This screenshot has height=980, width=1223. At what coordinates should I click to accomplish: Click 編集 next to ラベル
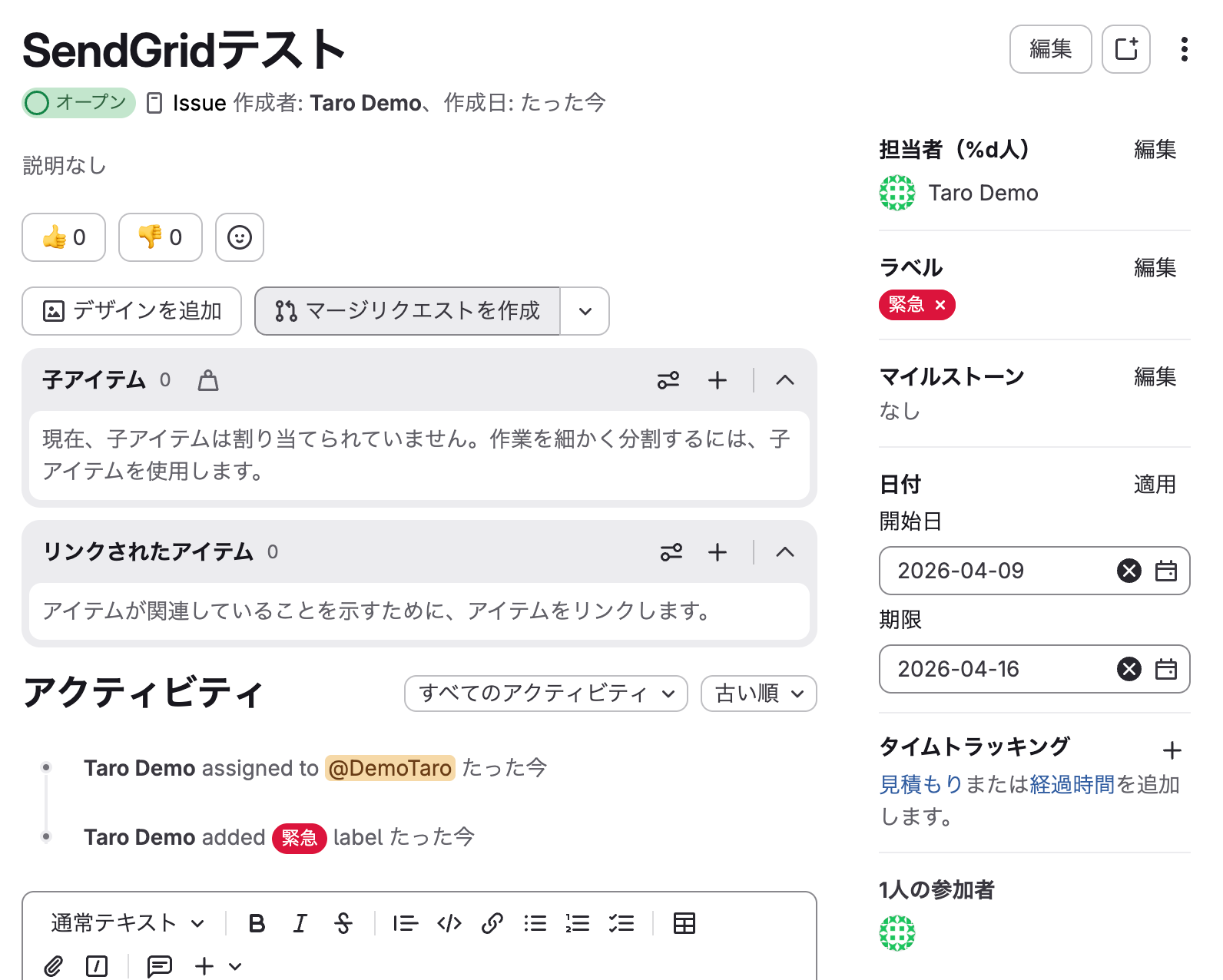1155,268
